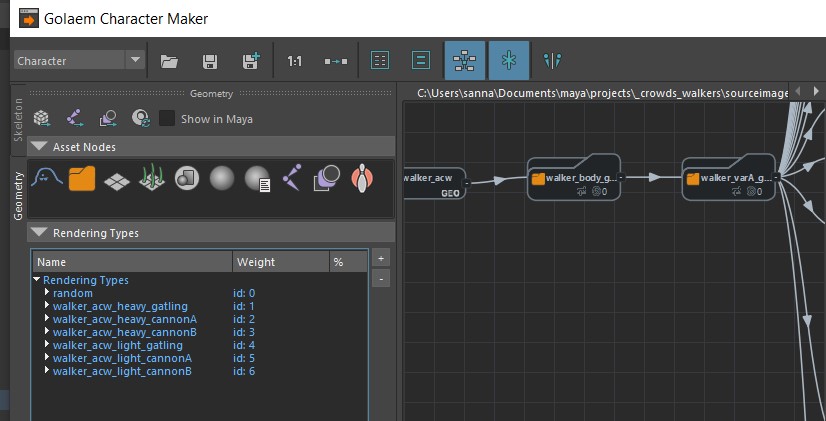This screenshot has height=421, width=826.
Task: Switch to the Skeleton side tab
Action: (18, 119)
